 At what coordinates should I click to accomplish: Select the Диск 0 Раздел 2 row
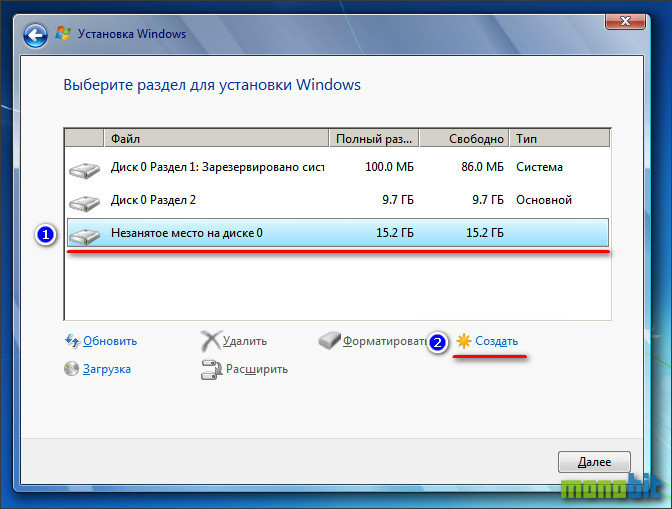coord(338,200)
